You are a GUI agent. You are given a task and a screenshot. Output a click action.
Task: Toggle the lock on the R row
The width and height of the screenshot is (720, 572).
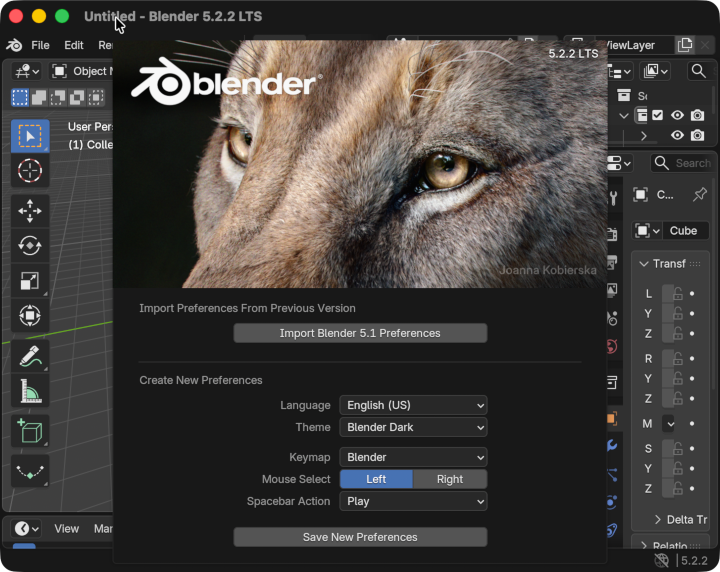678,359
